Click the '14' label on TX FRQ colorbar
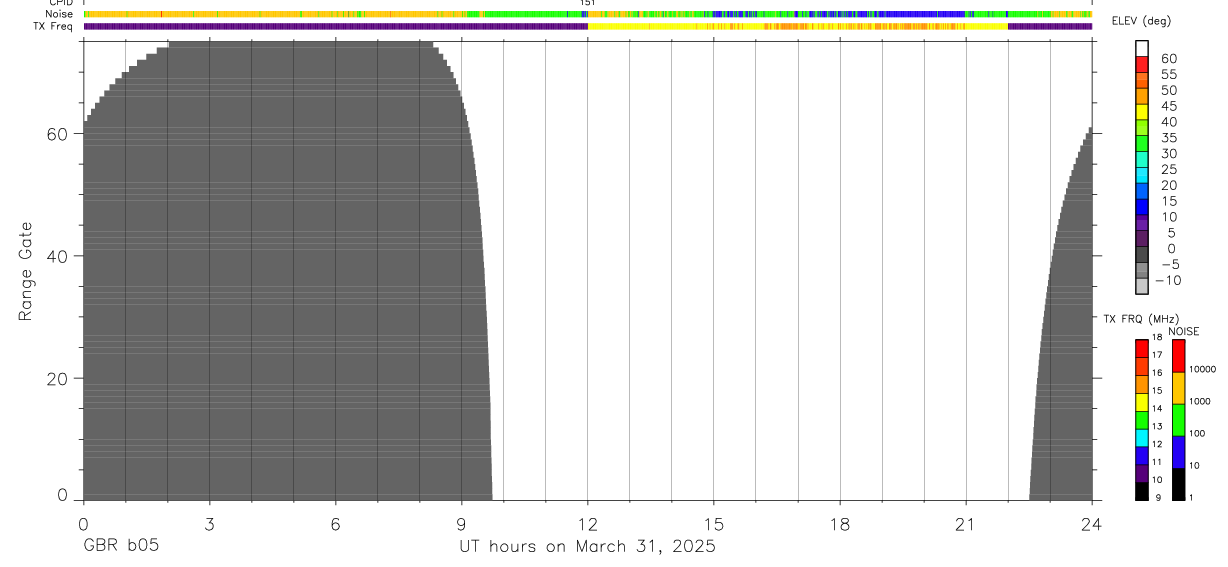Image resolution: width=1228 pixels, height=567 pixels. pos(1158,408)
